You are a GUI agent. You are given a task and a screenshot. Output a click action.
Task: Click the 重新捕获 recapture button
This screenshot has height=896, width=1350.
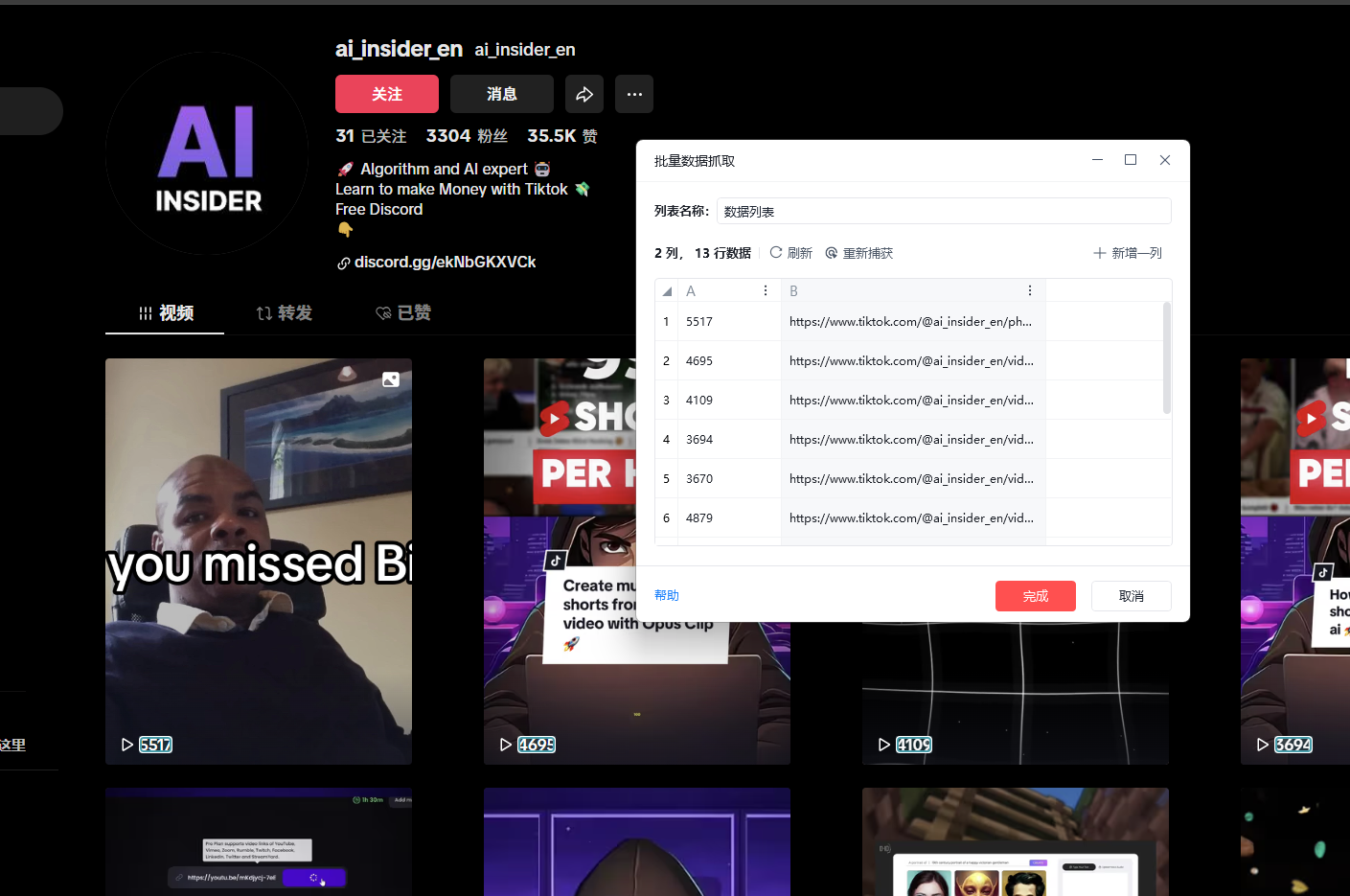click(x=858, y=253)
